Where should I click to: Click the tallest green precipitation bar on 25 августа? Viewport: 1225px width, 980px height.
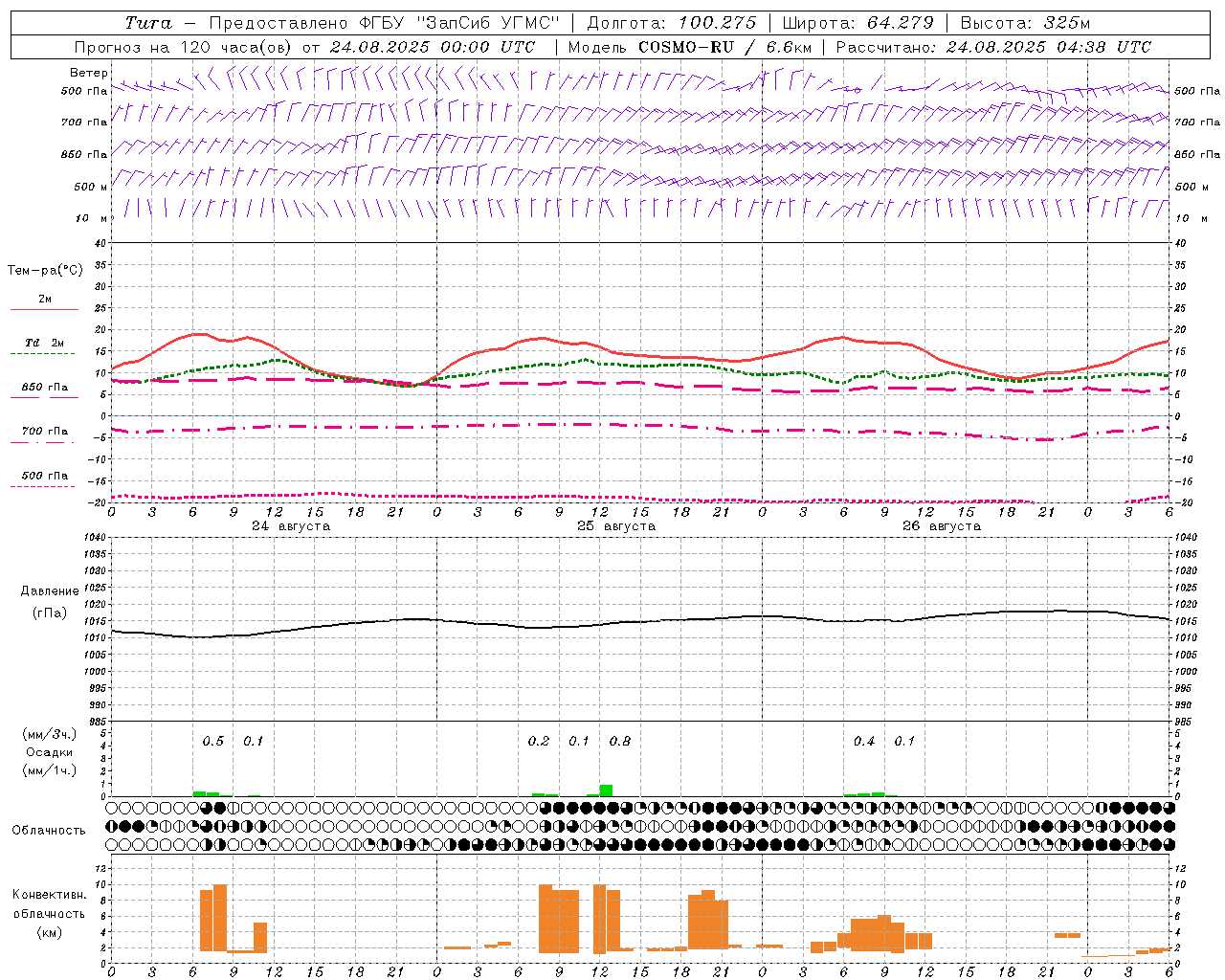606,791
